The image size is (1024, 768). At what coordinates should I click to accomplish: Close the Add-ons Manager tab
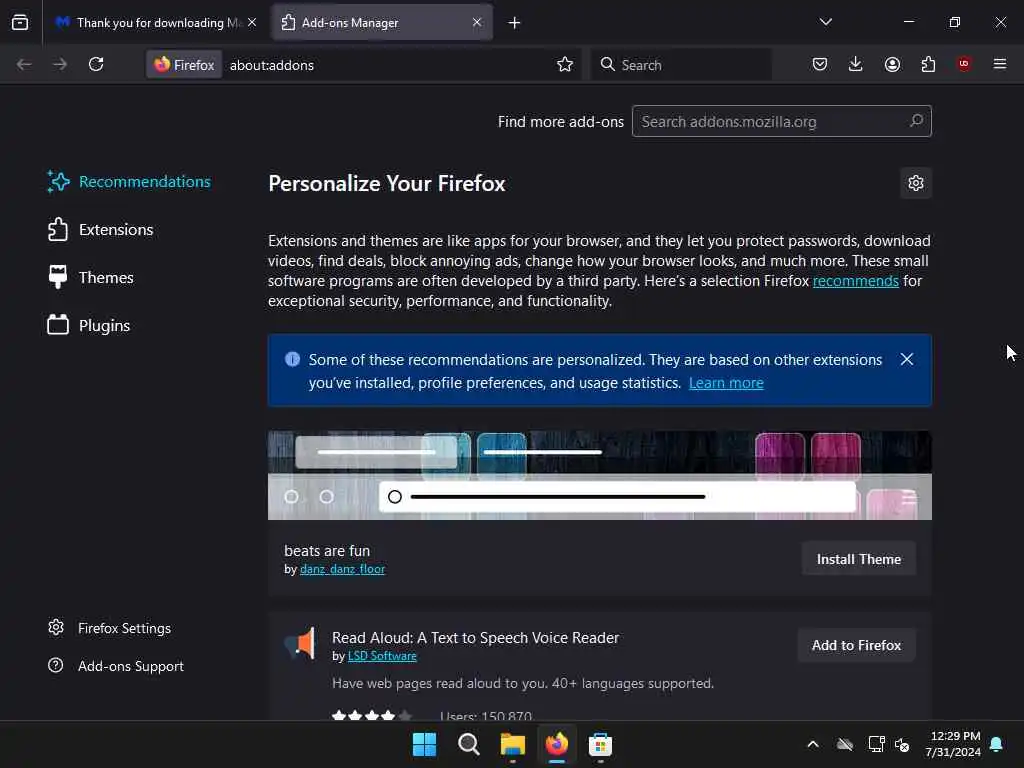click(x=477, y=22)
